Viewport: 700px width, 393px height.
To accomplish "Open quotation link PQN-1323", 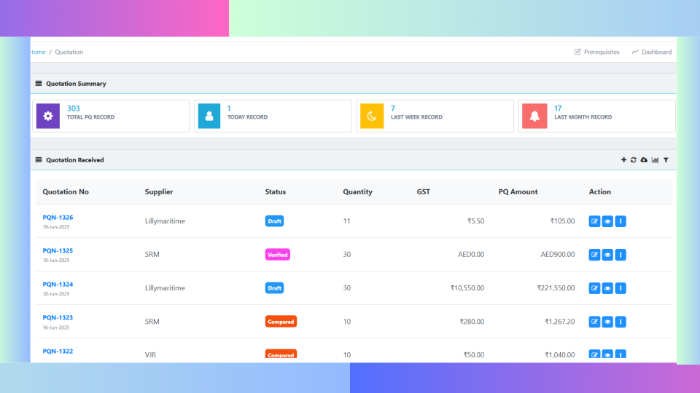I will [x=58, y=318].
